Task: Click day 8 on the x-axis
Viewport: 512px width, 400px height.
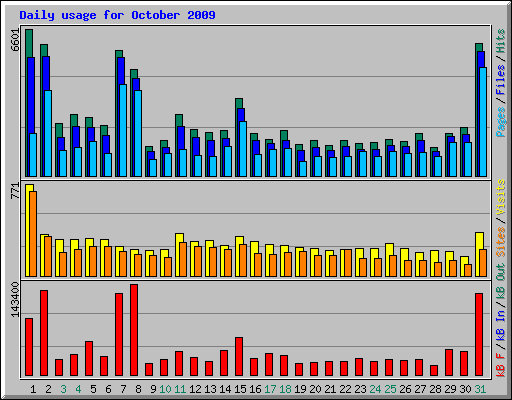Action: [x=138, y=389]
